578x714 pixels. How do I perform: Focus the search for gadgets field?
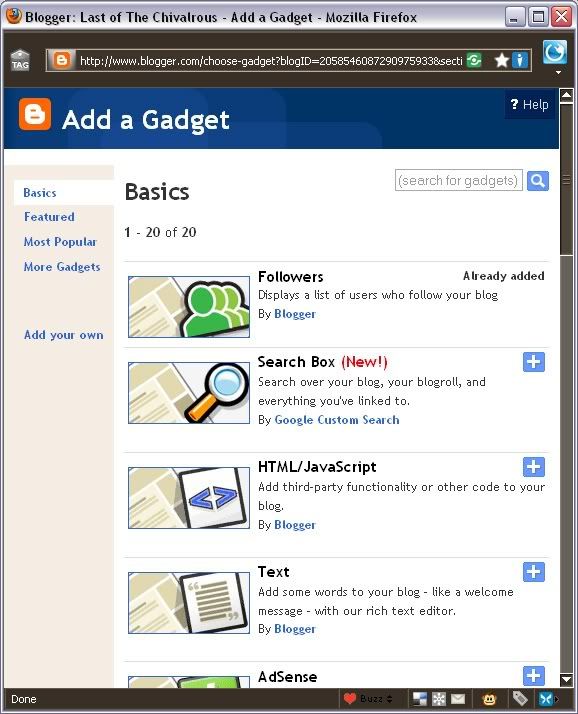[x=459, y=181]
